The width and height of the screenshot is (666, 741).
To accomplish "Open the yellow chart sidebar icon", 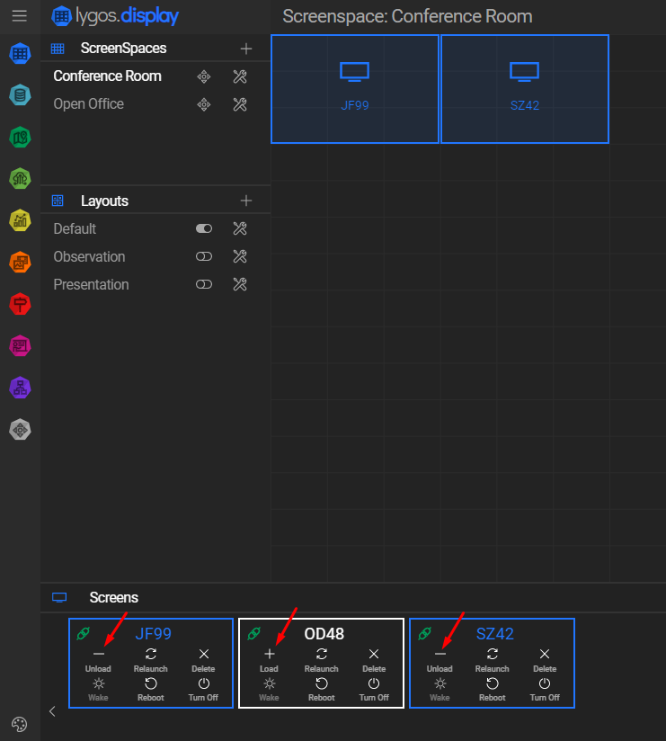I will point(20,221).
